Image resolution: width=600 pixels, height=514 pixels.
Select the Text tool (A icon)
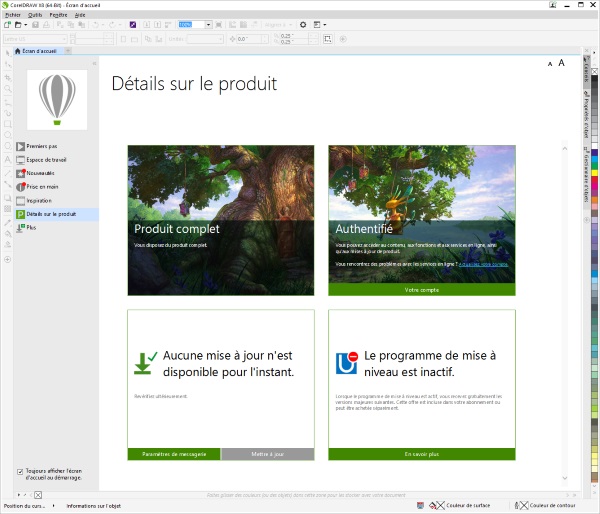pos(7,159)
